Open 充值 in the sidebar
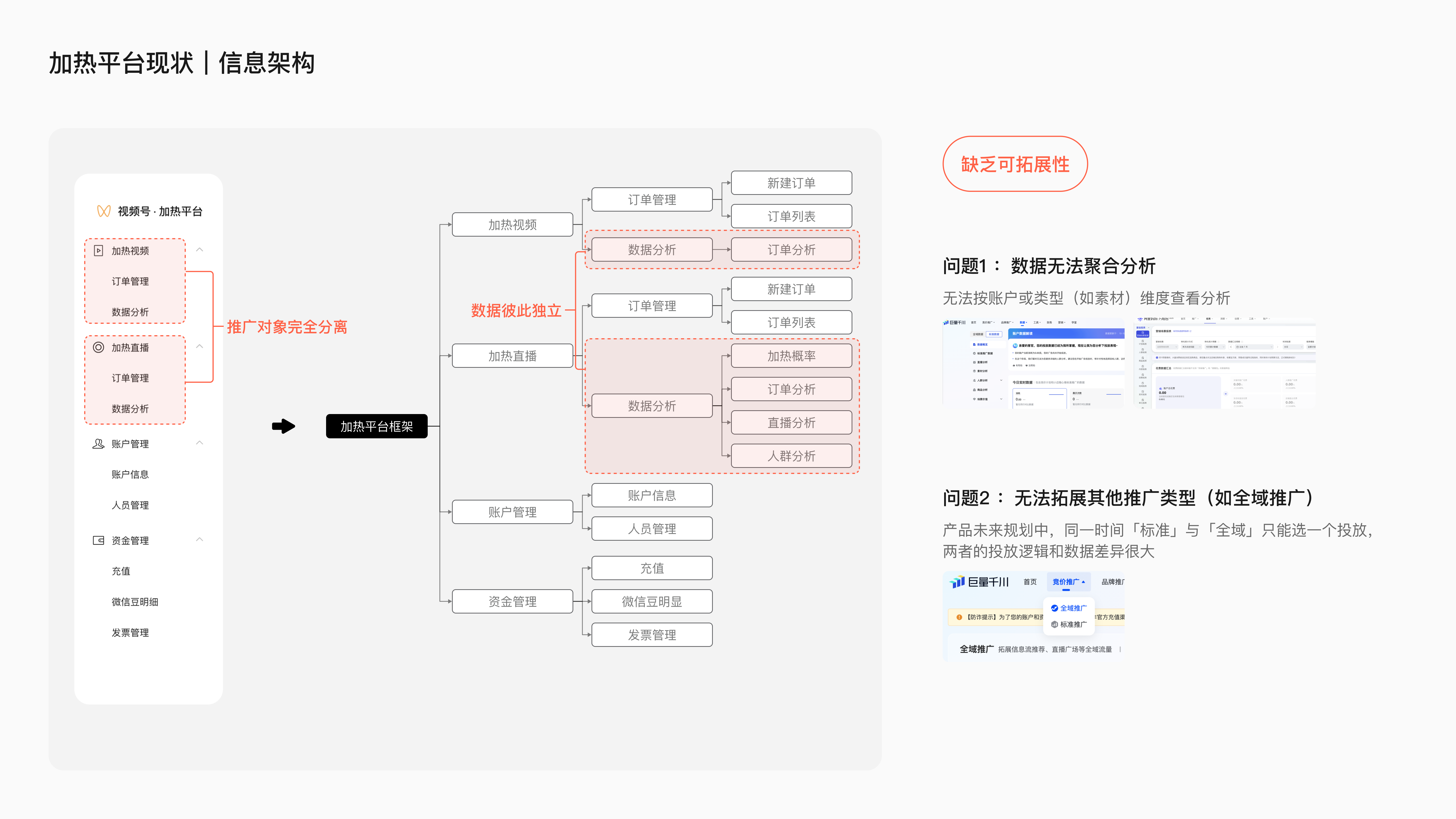The height and width of the screenshot is (819, 1456). coord(121,572)
